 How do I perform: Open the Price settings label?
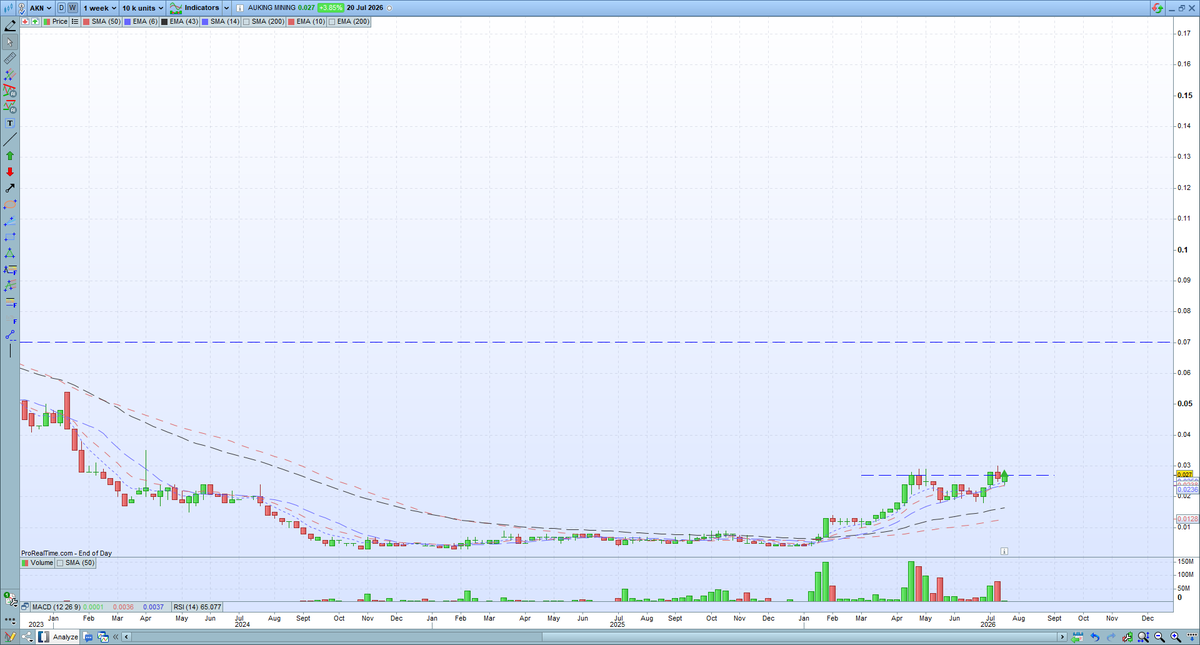coord(55,21)
